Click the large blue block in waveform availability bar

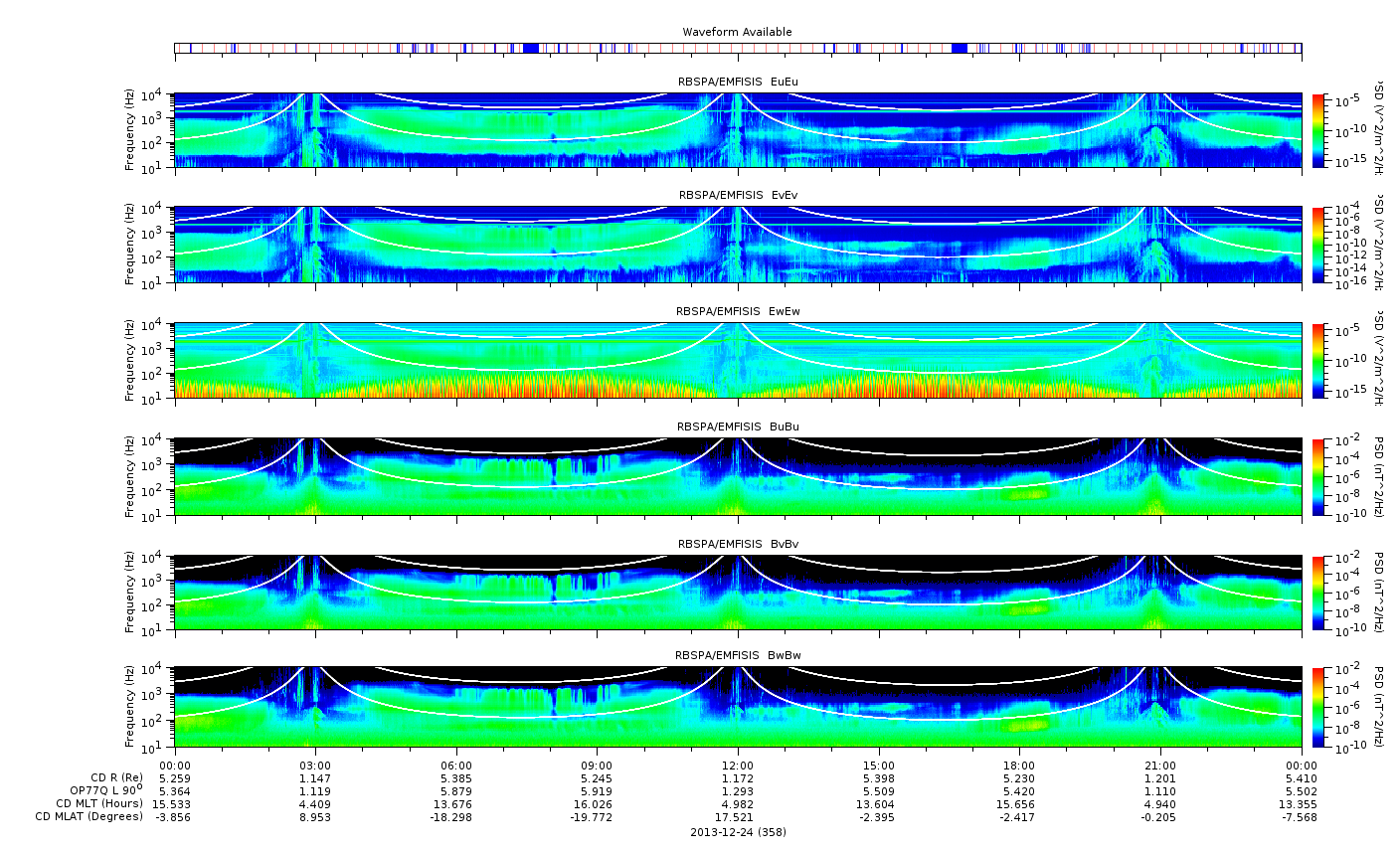530,48
